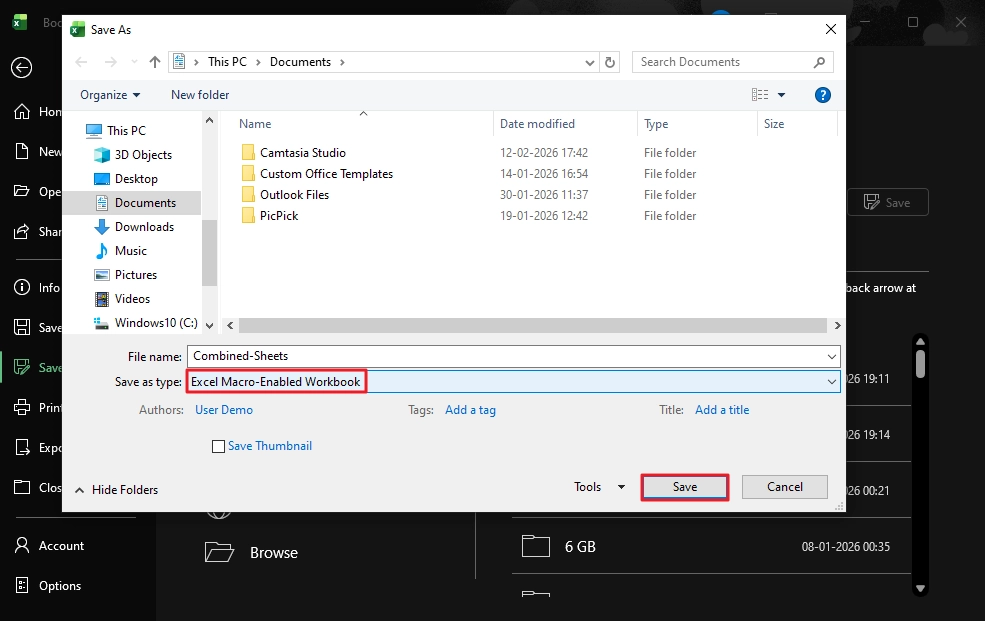The width and height of the screenshot is (985, 621).
Task: Expand the File name dropdown arrow
Action: pyautogui.click(x=831, y=356)
